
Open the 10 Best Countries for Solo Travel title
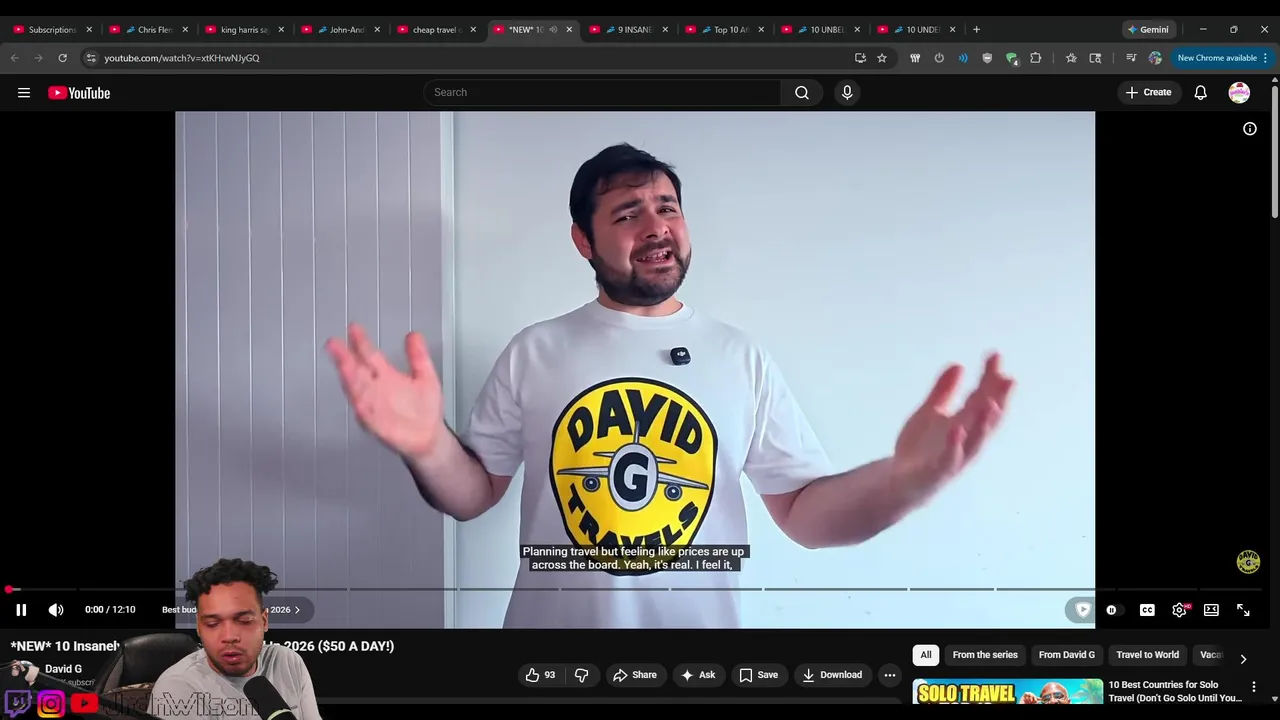[1175, 691]
